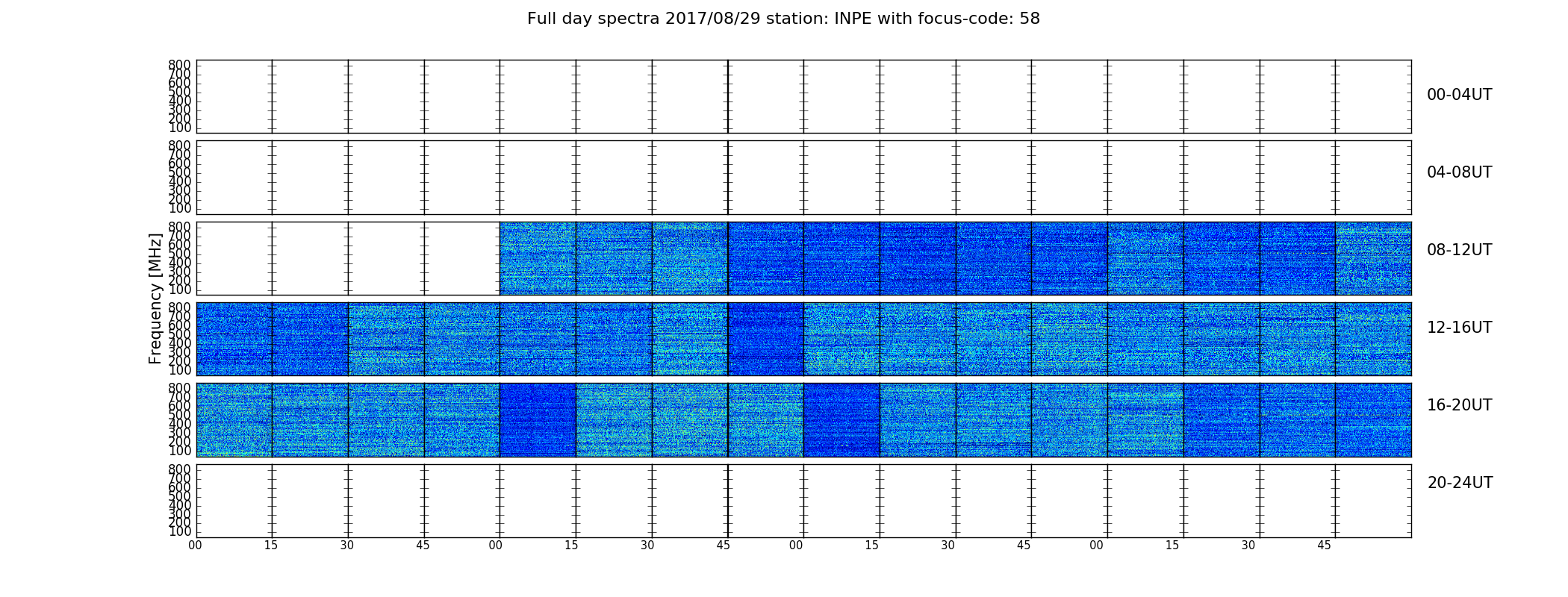1568x597 pixels.
Task: Select the '00-04UT' row label
Action: 1460,95
